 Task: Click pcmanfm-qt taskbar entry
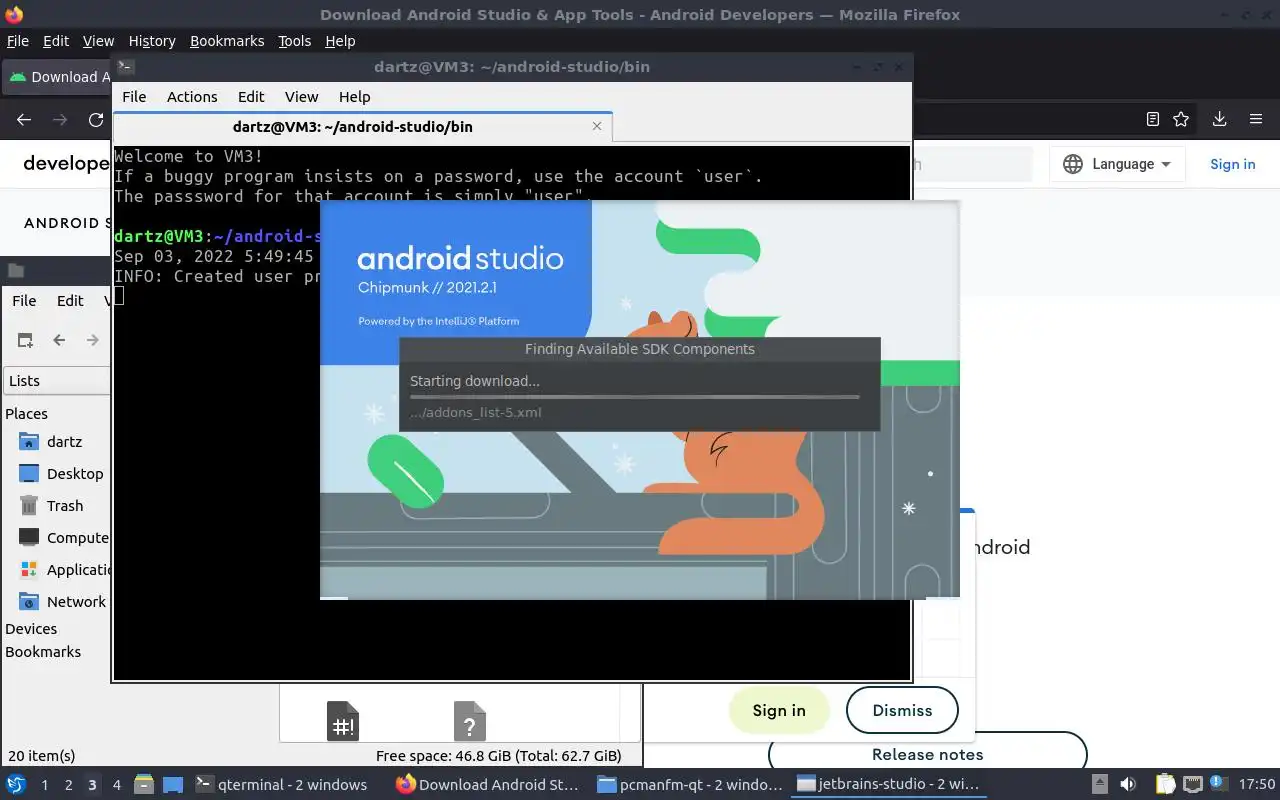pos(690,784)
